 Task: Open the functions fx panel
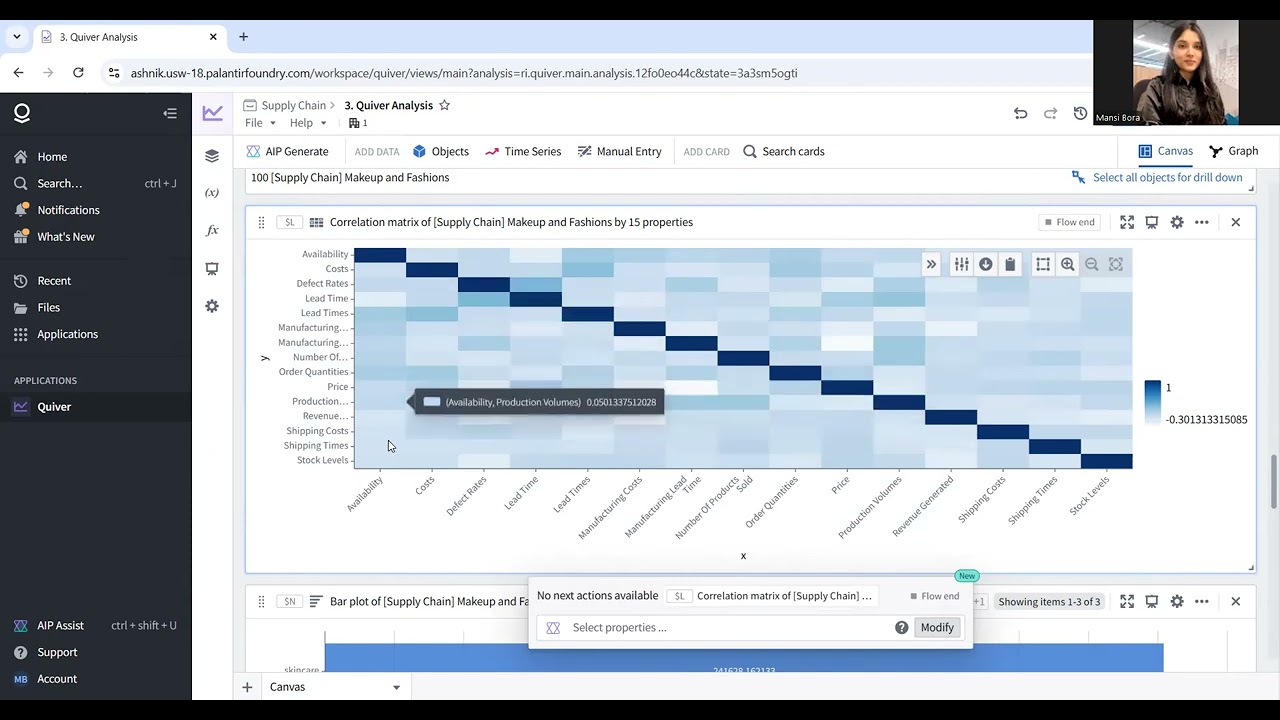click(x=212, y=230)
